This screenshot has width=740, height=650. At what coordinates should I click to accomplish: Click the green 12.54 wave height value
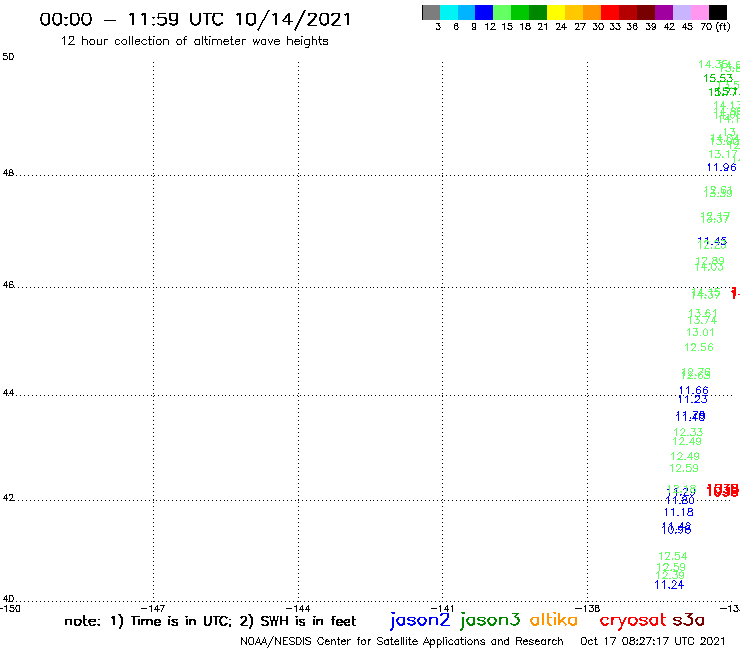(x=673, y=556)
